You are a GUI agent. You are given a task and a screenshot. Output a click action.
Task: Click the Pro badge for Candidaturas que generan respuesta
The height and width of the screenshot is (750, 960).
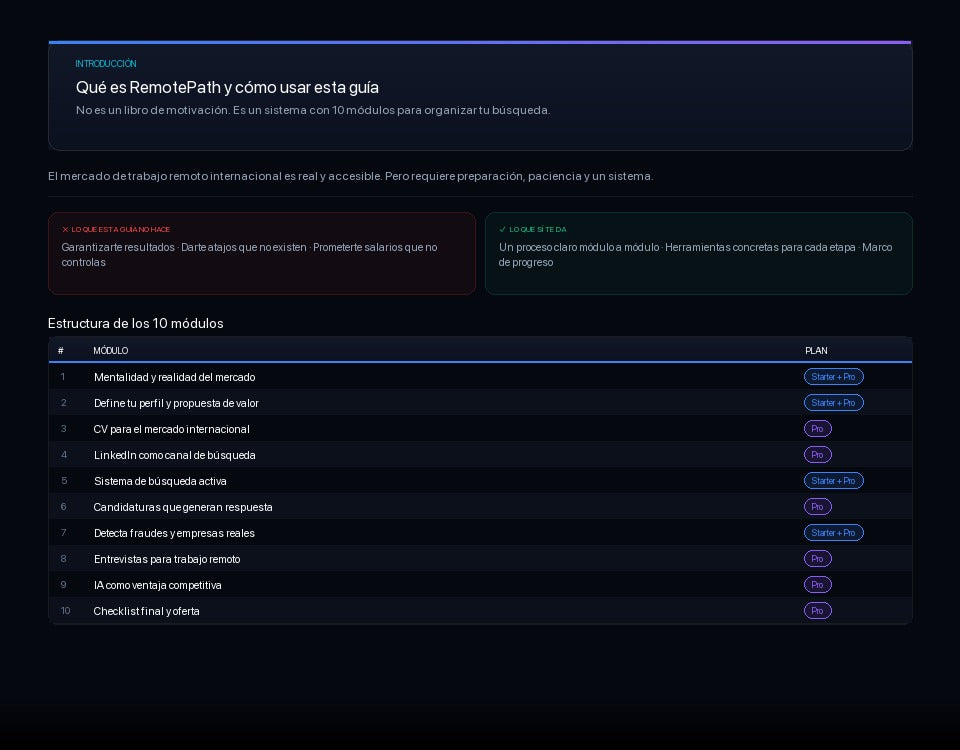point(817,507)
